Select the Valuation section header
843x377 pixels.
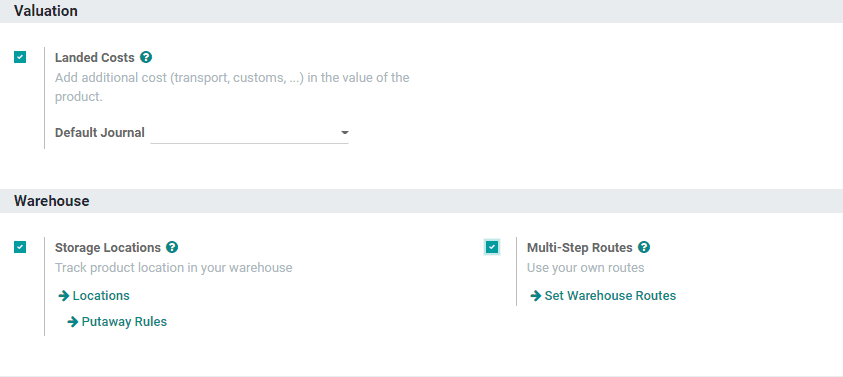(x=46, y=11)
